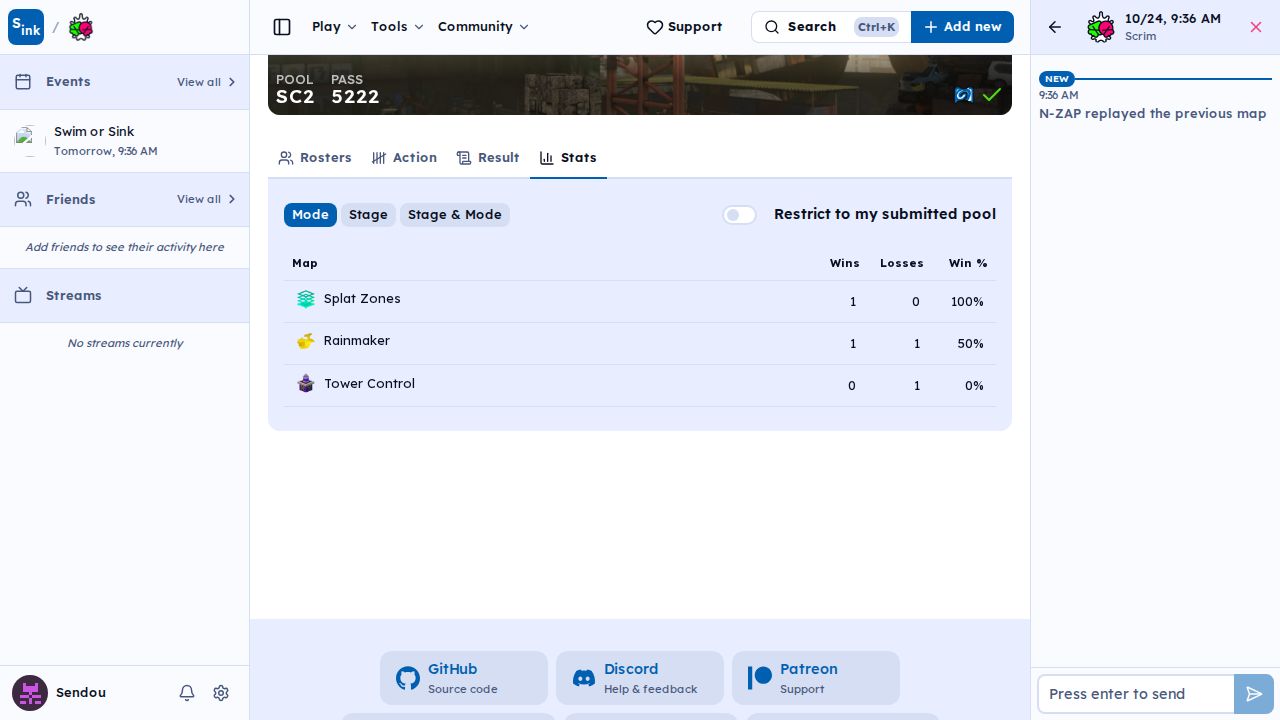Open the Swim or Sink event thumbnail
The width and height of the screenshot is (1280, 720).
[x=30, y=141]
